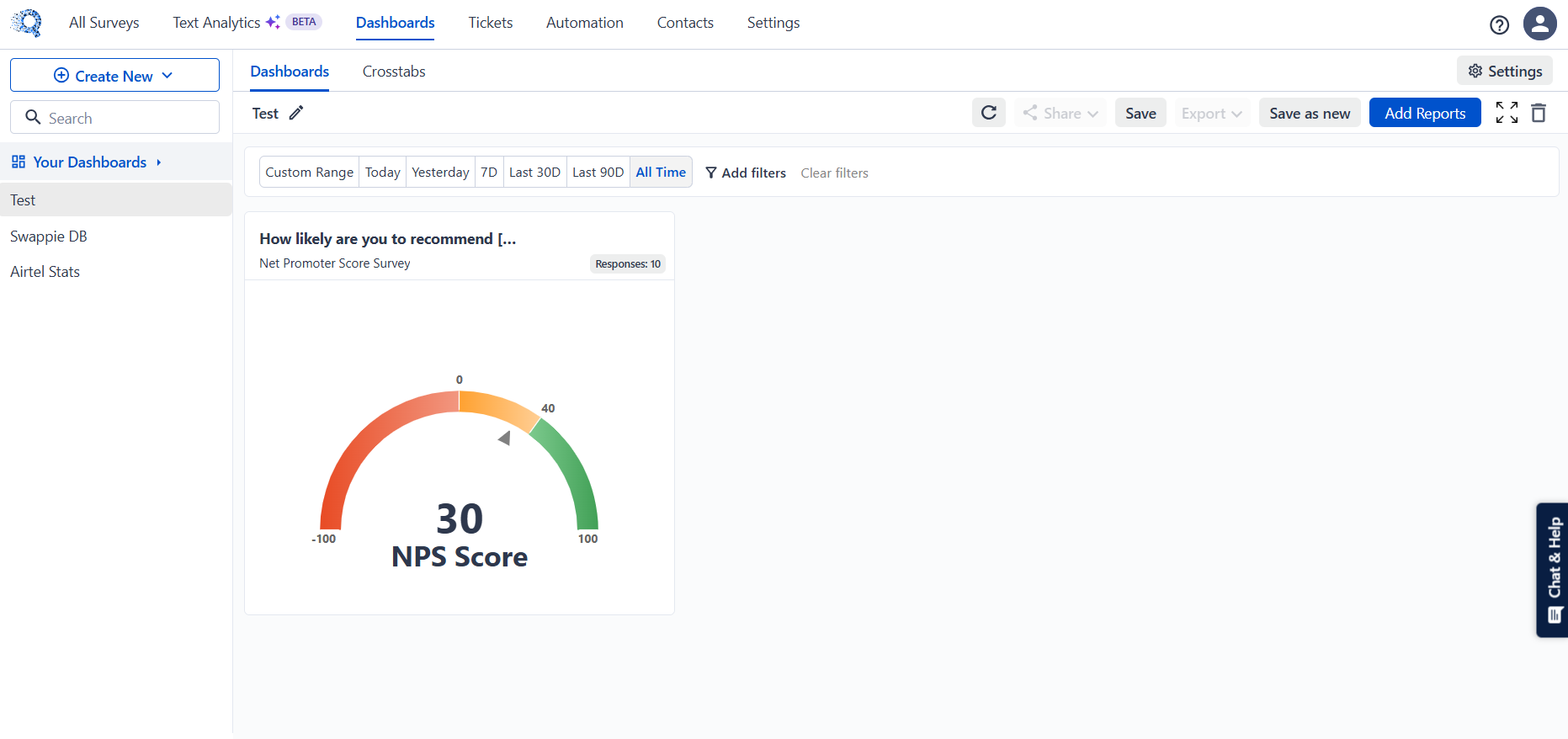Image resolution: width=1568 pixels, height=739 pixels.
Task: Expand the Share dropdown
Action: [1060, 113]
